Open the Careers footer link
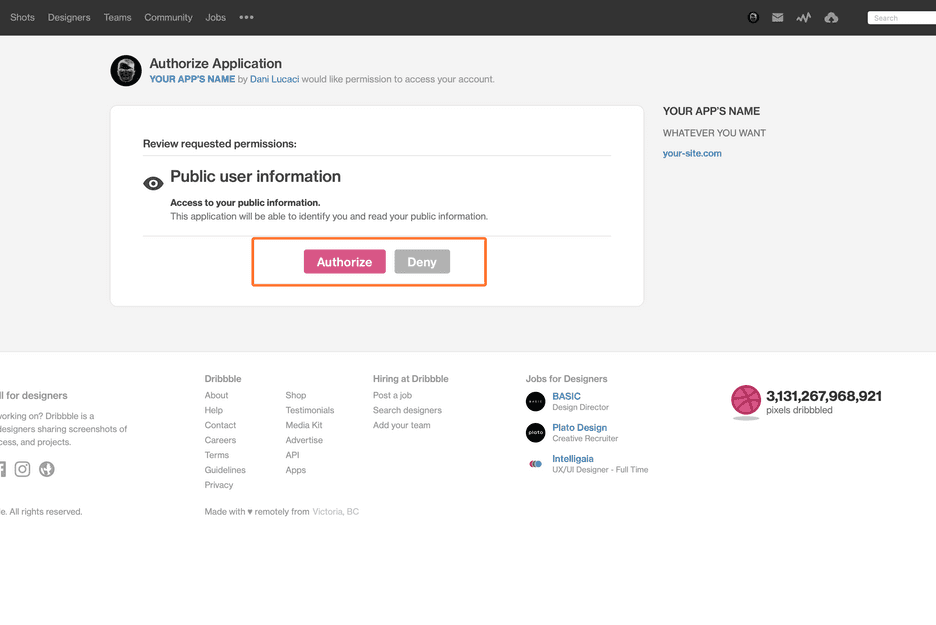The height and width of the screenshot is (625, 936). click(220, 440)
